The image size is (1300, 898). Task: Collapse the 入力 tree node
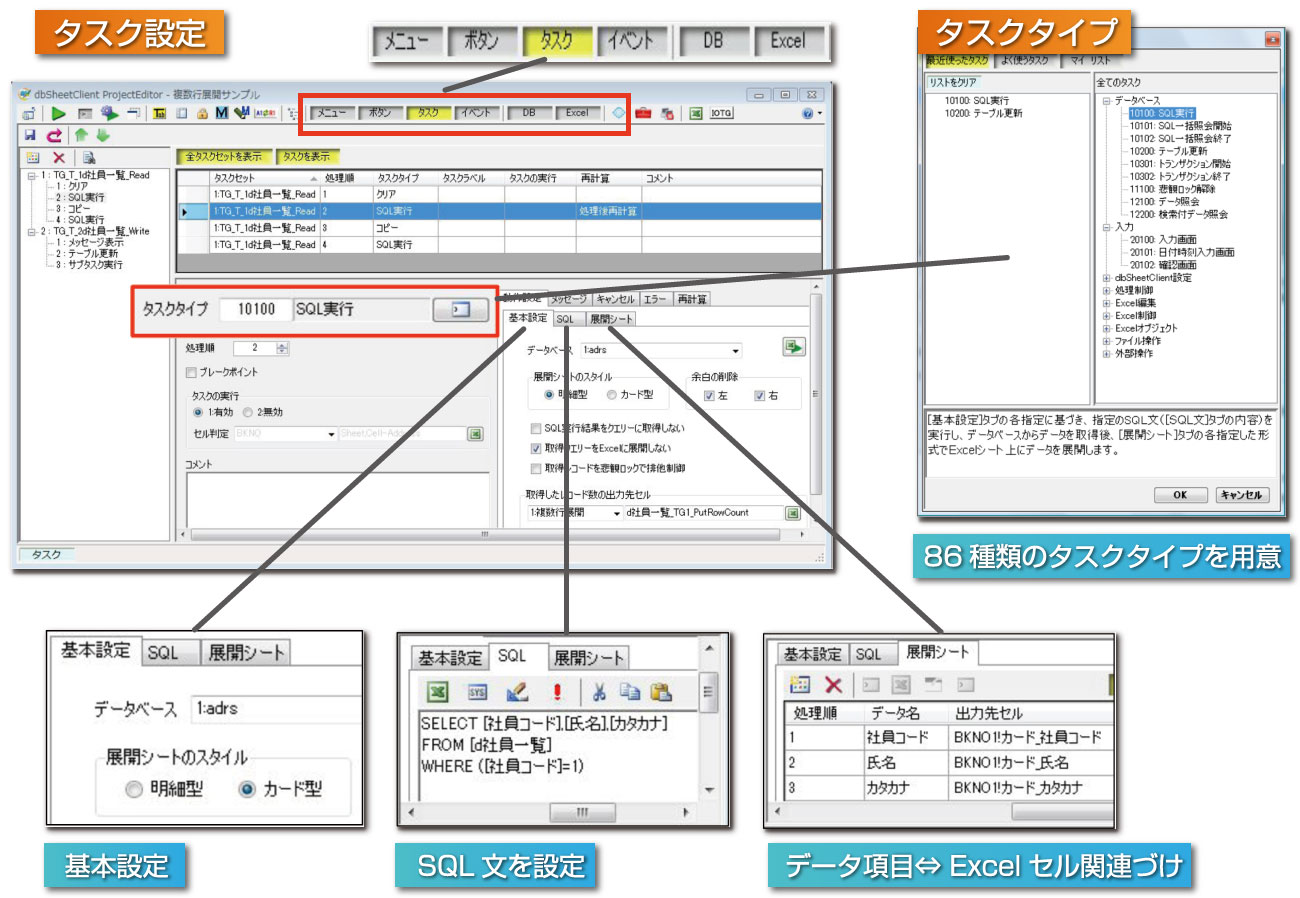click(1105, 227)
